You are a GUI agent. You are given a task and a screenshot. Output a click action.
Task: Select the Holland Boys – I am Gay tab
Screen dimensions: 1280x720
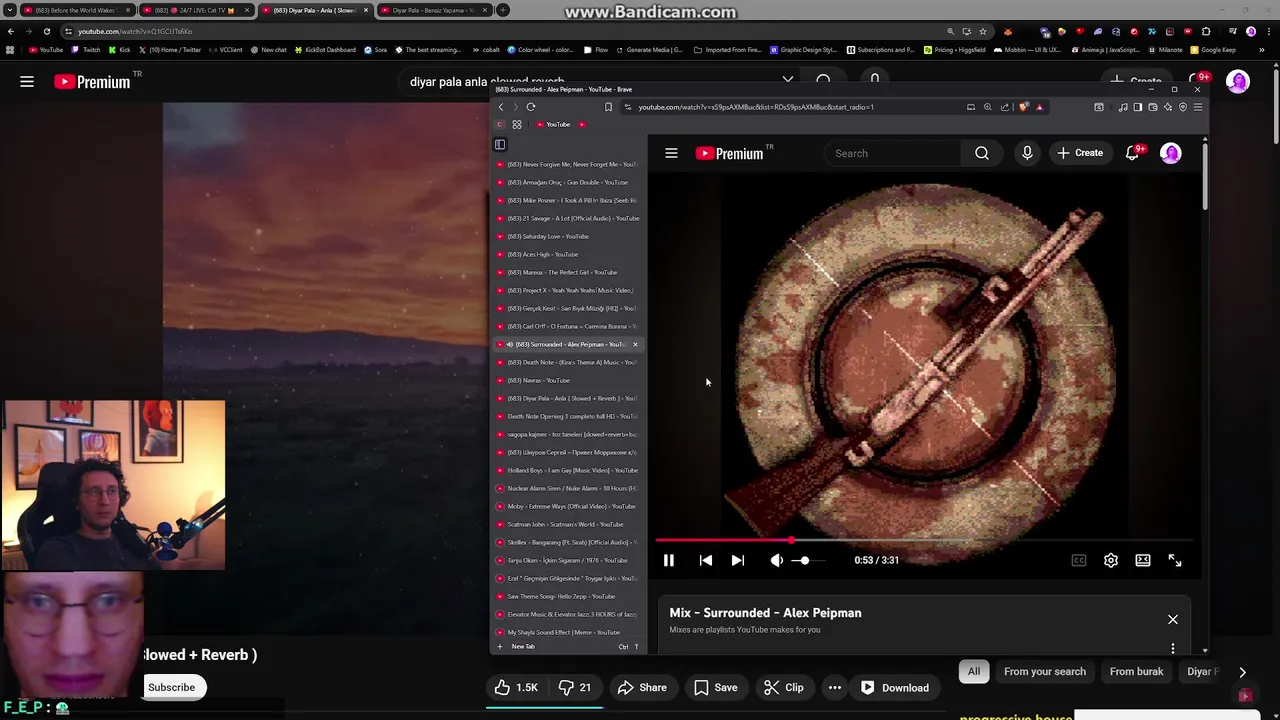coord(568,470)
